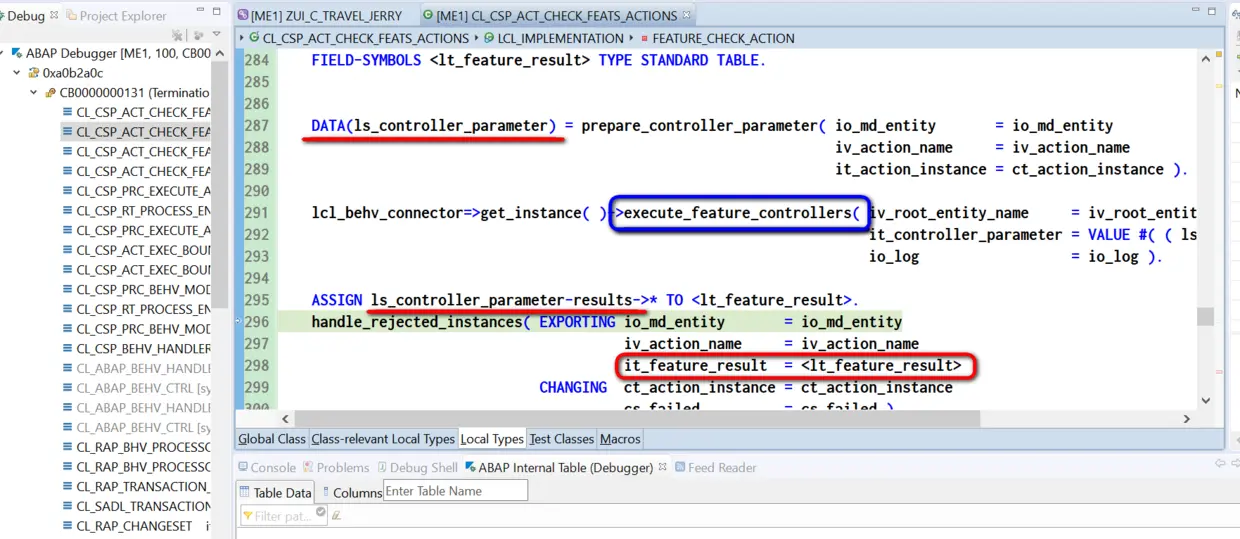Open the Debug view menu dropdown arrow
Screen dimensions: 1240x539
coord(217,35)
